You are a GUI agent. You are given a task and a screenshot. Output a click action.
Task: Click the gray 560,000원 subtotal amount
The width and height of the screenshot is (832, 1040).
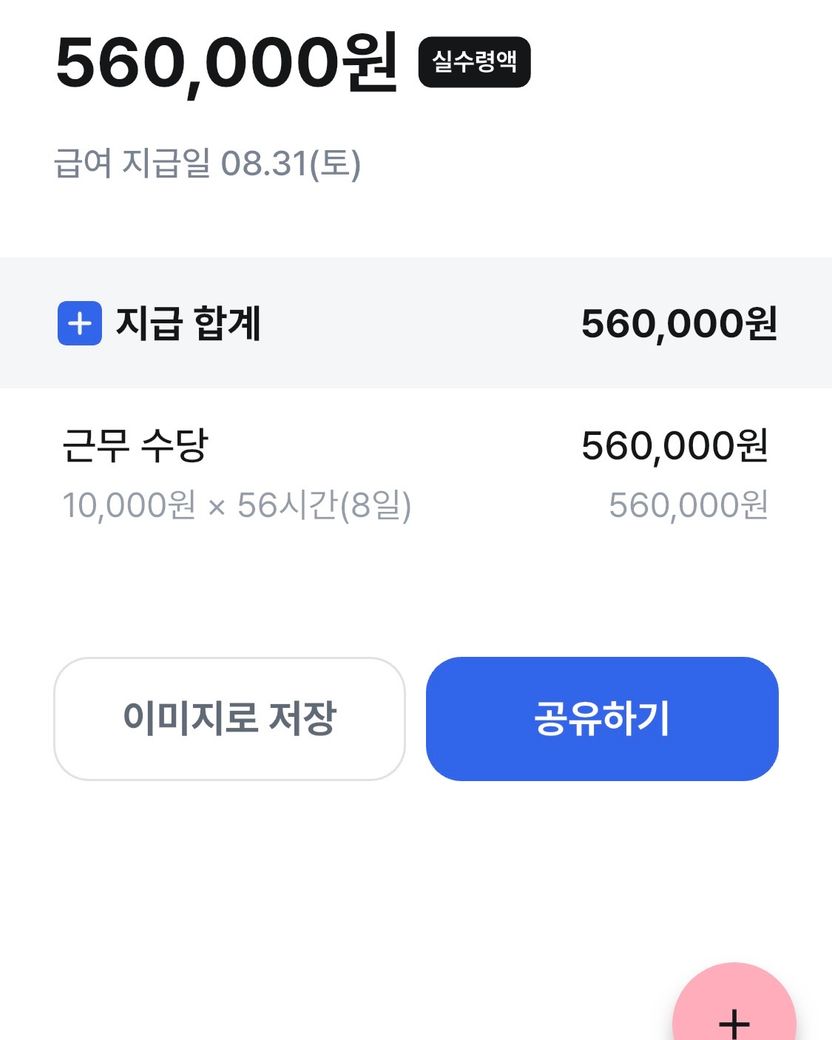tap(688, 506)
